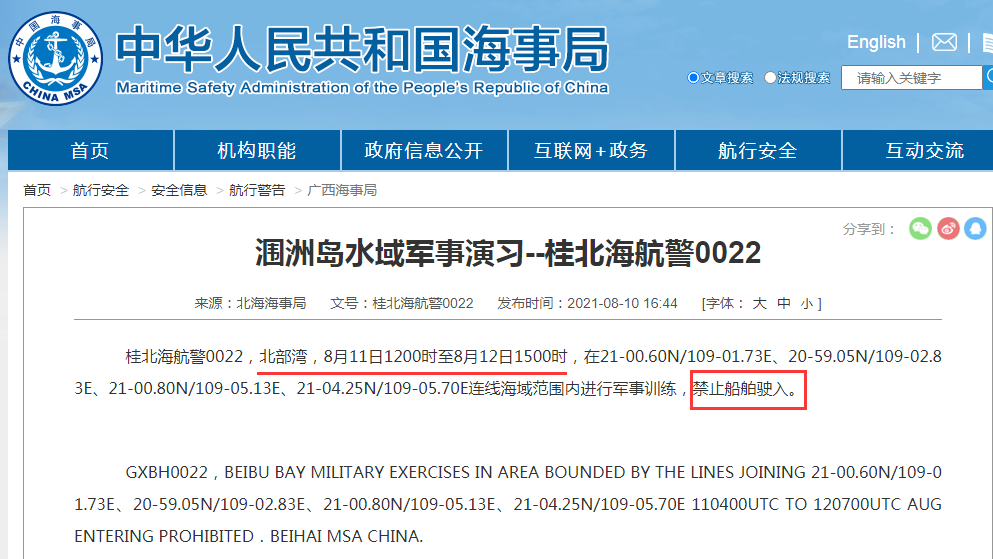Open 政府信息公开 navigation menu

tap(424, 150)
